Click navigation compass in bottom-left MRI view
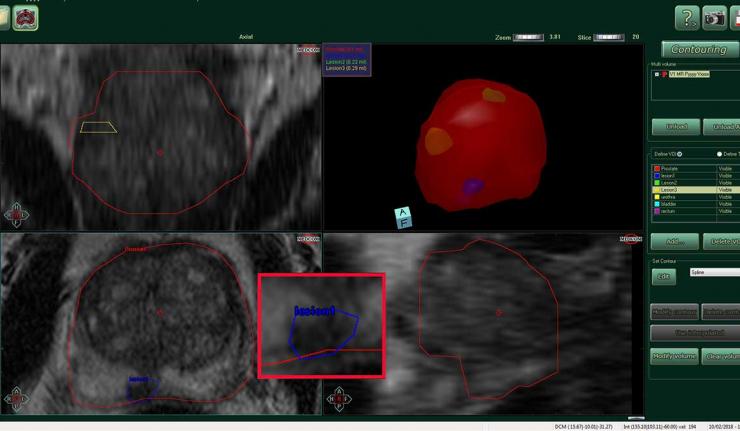 (x=16, y=399)
